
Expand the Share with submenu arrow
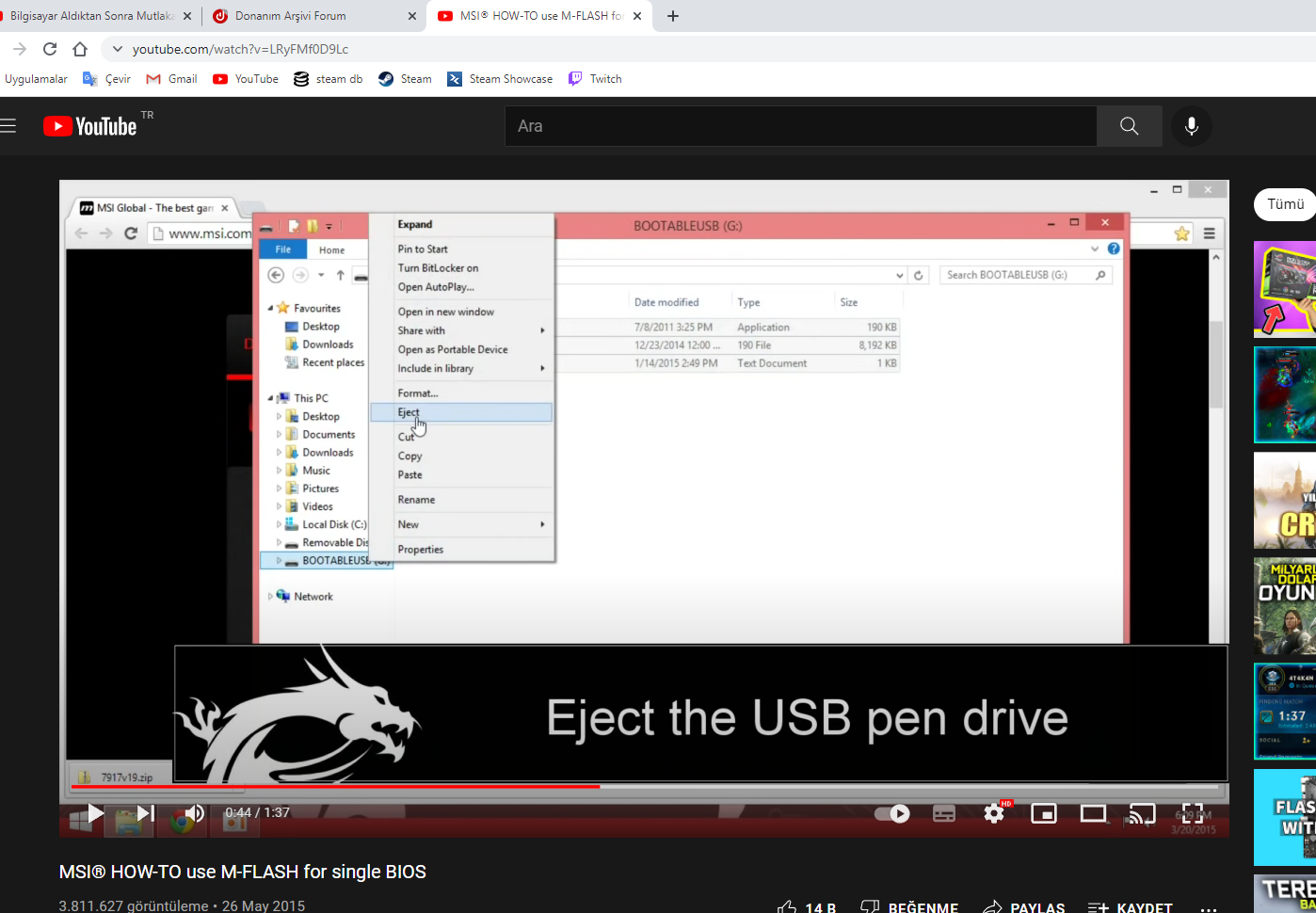click(x=542, y=330)
